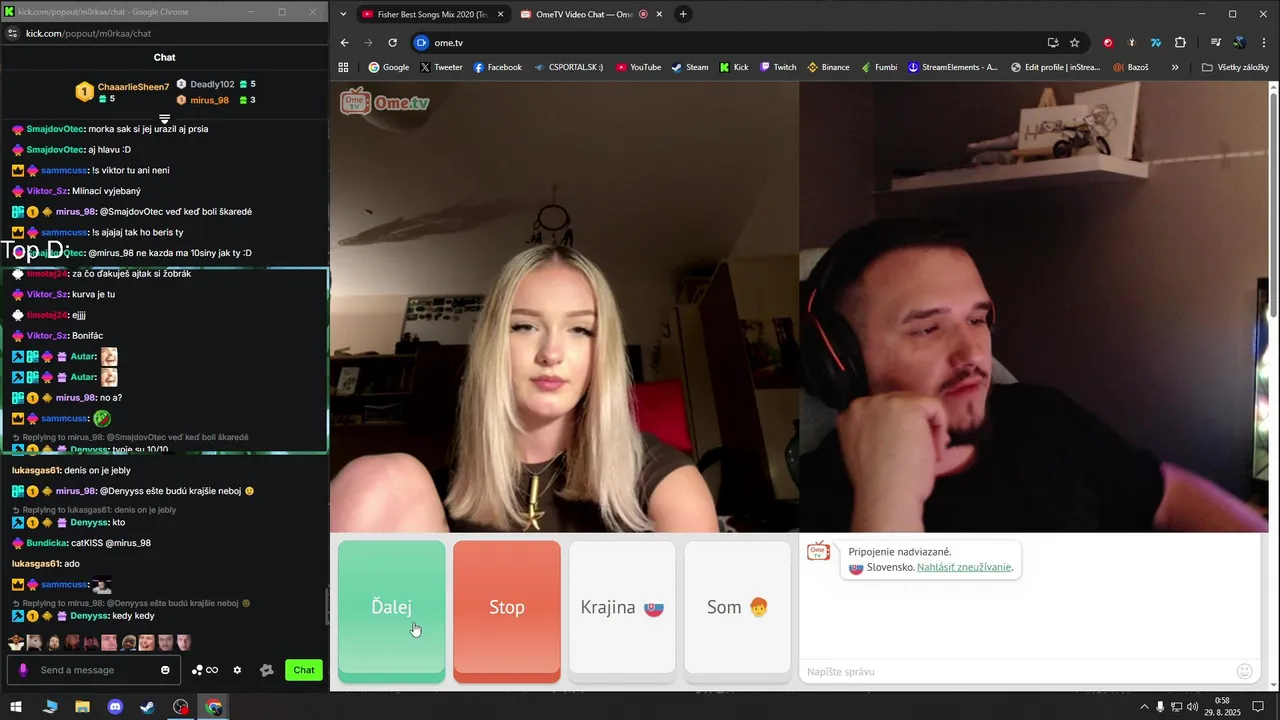Viewport: 1280px width, 720px height.
Task: Open the Binance bookmark
Action: coord(828,67)
